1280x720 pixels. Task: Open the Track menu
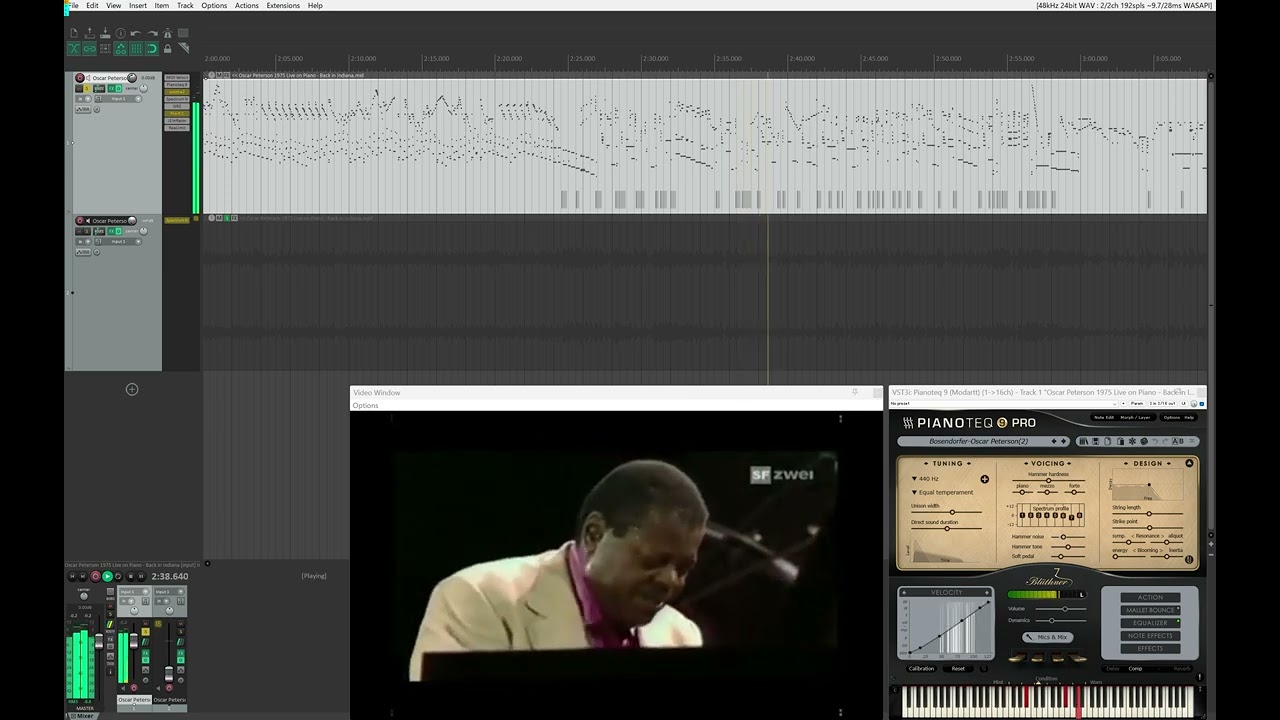tap(185, 6)
